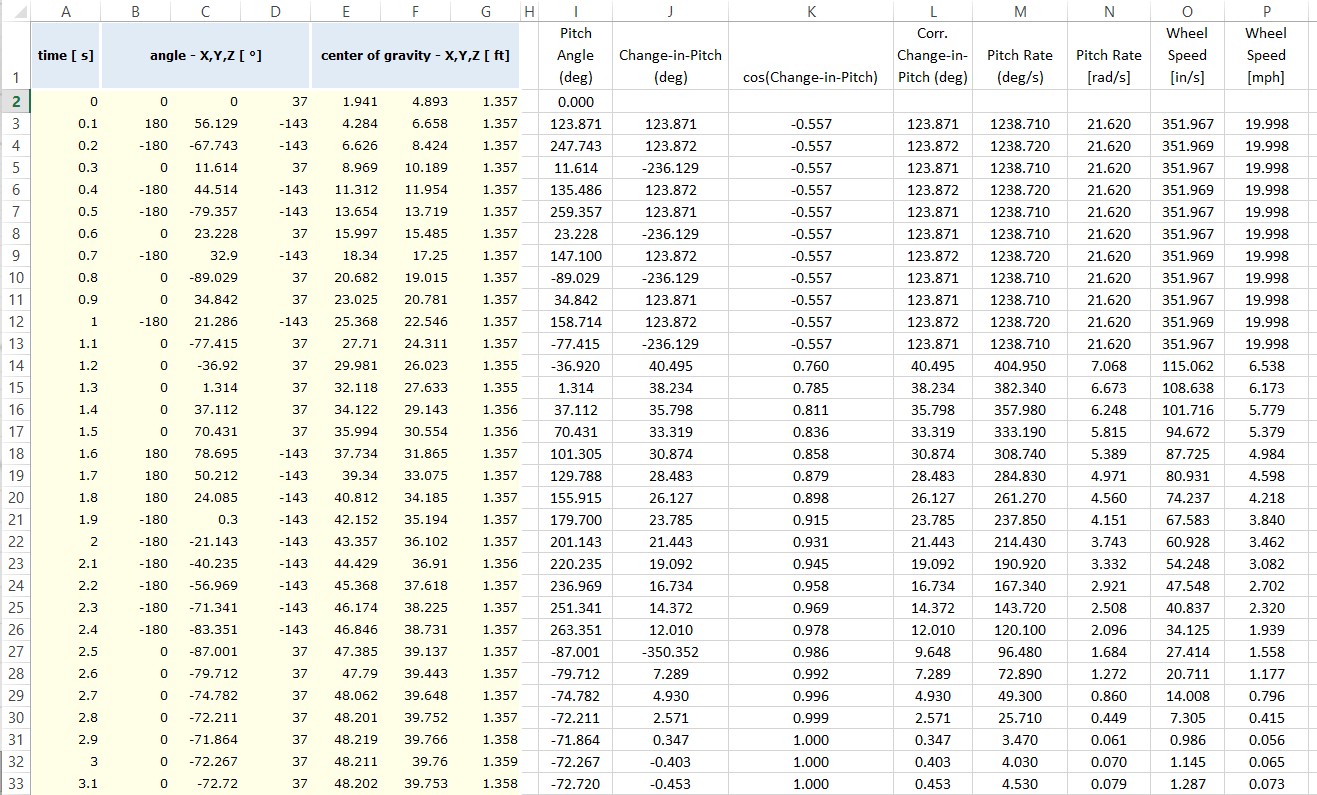Select the 'cos(Change-in-Pitch)' header cell
This screenshot has height=795, width=1317.
click(x=811, y=55)
